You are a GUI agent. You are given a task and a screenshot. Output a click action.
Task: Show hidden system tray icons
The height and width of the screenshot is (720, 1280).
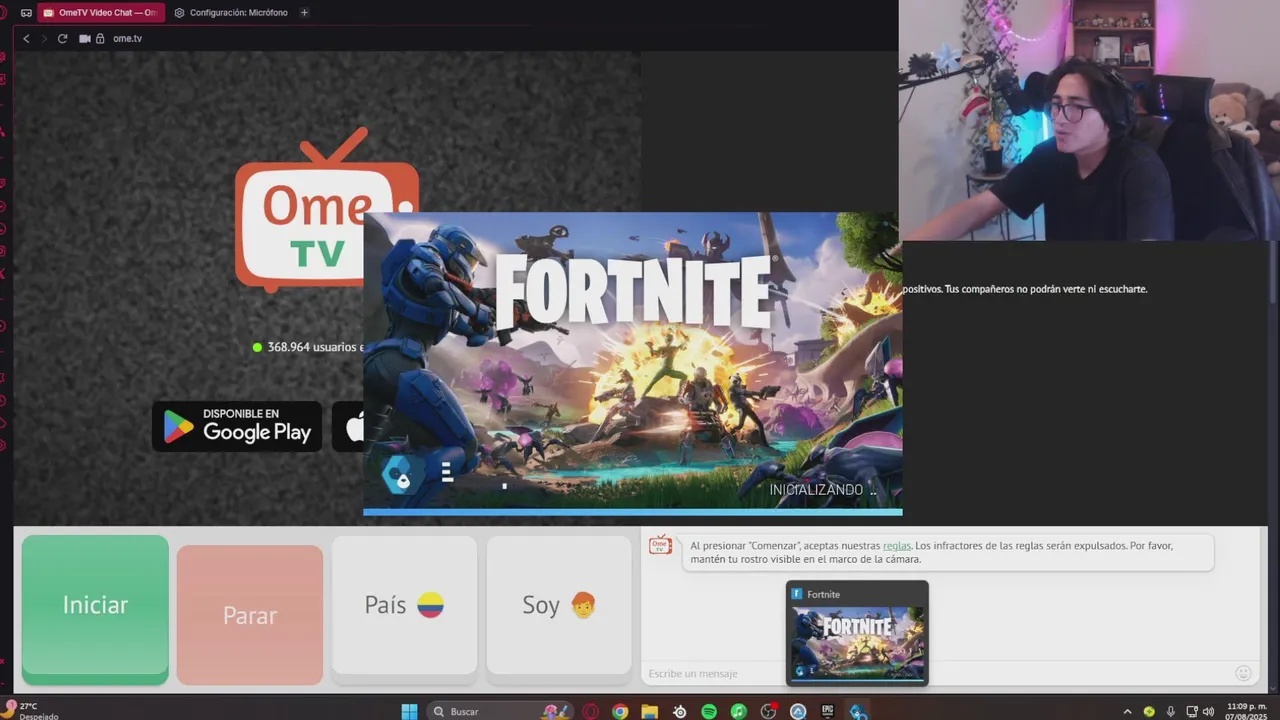click(x=1128, y=711)
